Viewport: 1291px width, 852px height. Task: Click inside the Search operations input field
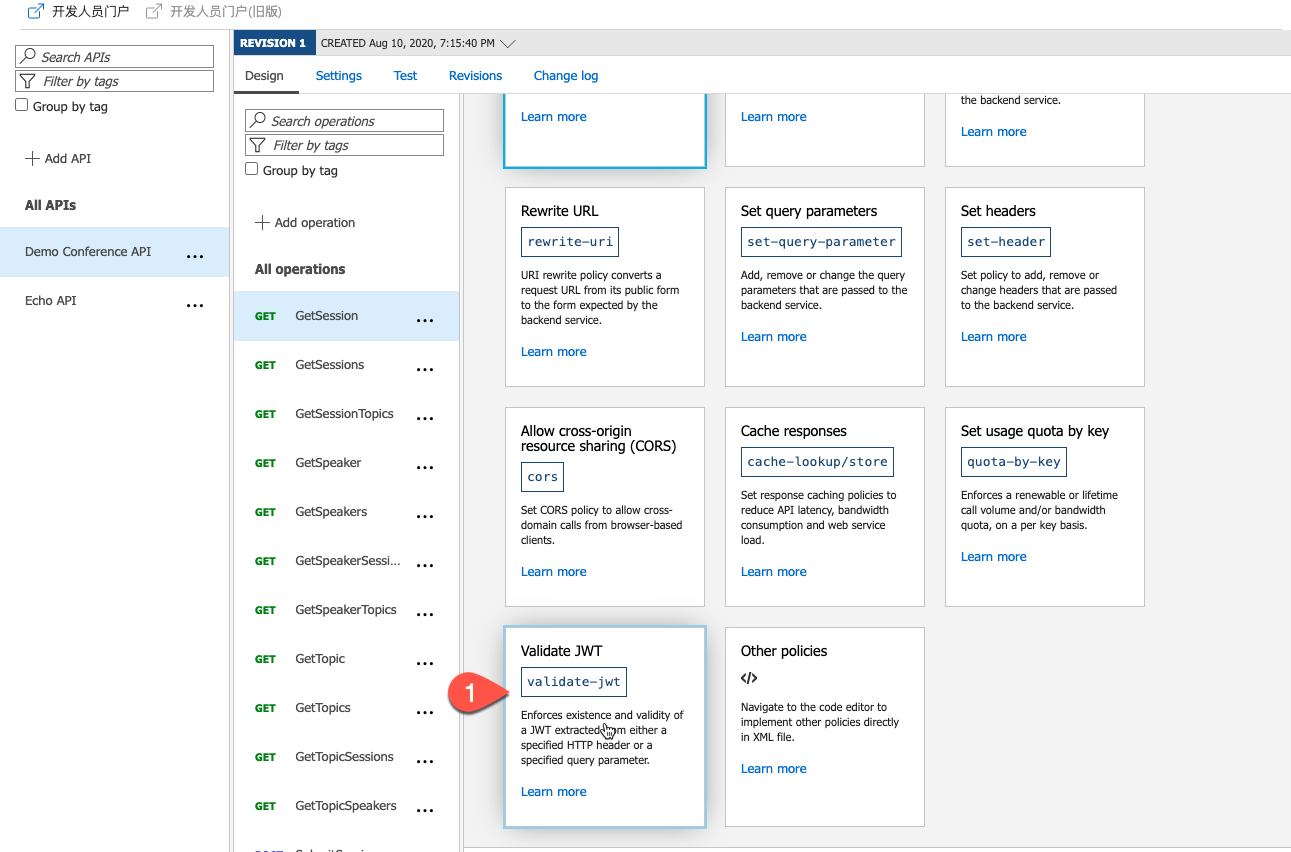tap(350, 120)
